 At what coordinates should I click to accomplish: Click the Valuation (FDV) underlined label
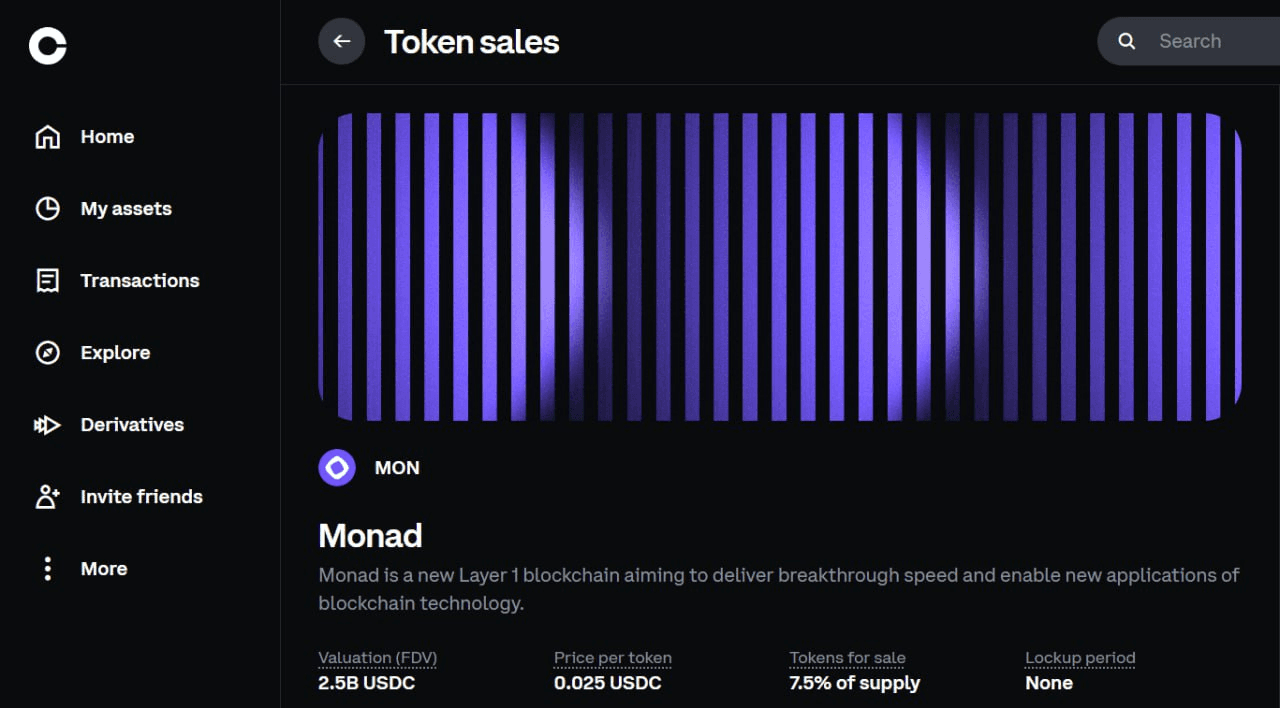click(377, 658)
